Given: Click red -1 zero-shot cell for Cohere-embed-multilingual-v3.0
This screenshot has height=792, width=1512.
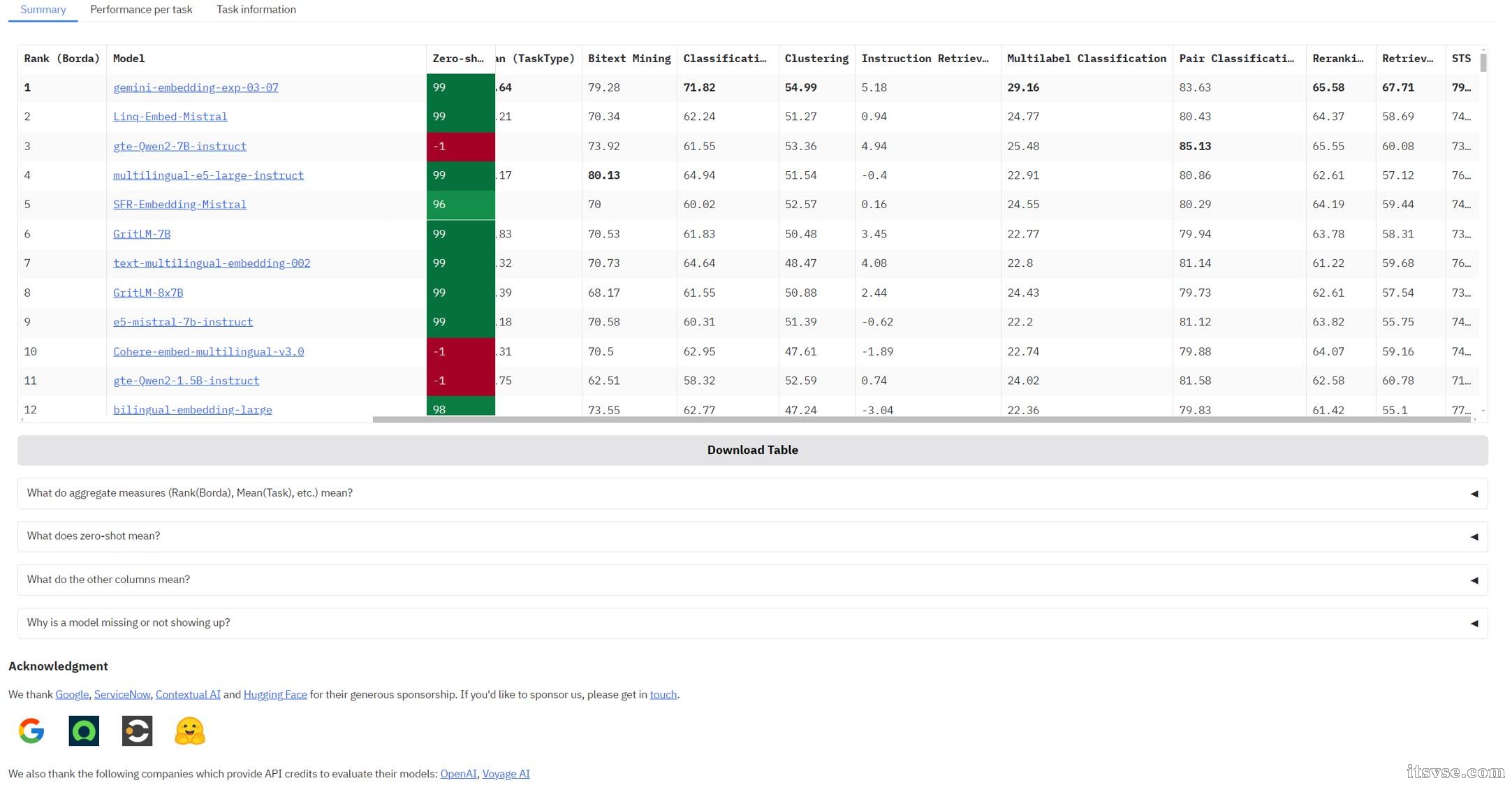Looking at the screenshot, I should [461, 352].
